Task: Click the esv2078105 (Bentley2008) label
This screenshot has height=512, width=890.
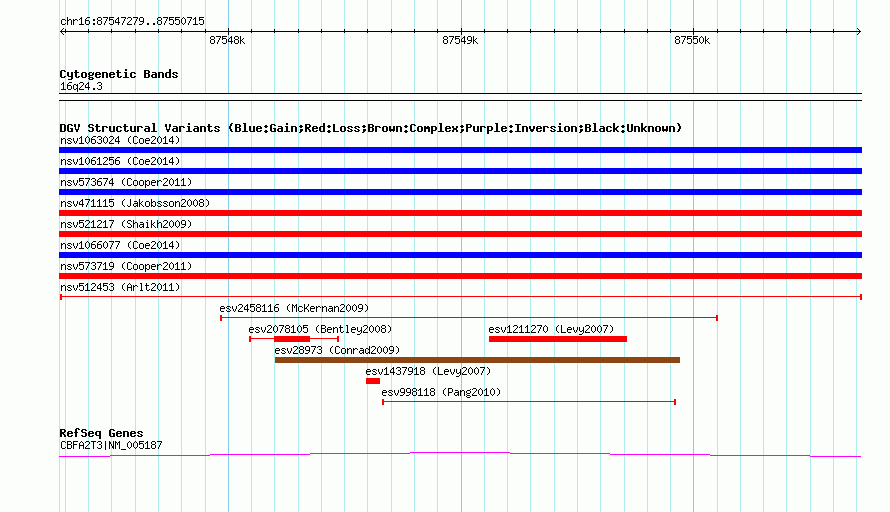Action: 320,329
